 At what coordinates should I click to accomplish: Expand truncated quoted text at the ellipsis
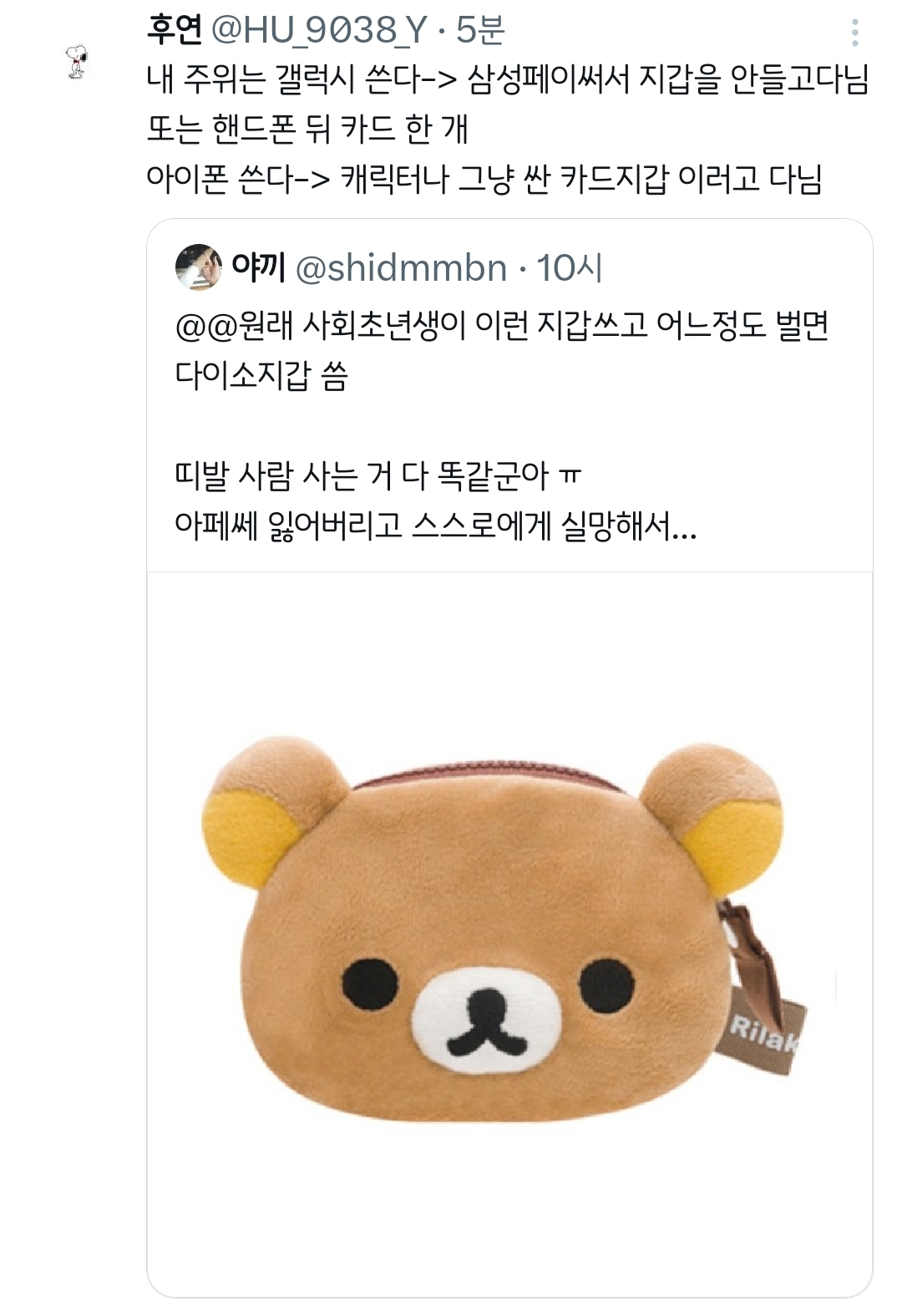tap(685, 526)
